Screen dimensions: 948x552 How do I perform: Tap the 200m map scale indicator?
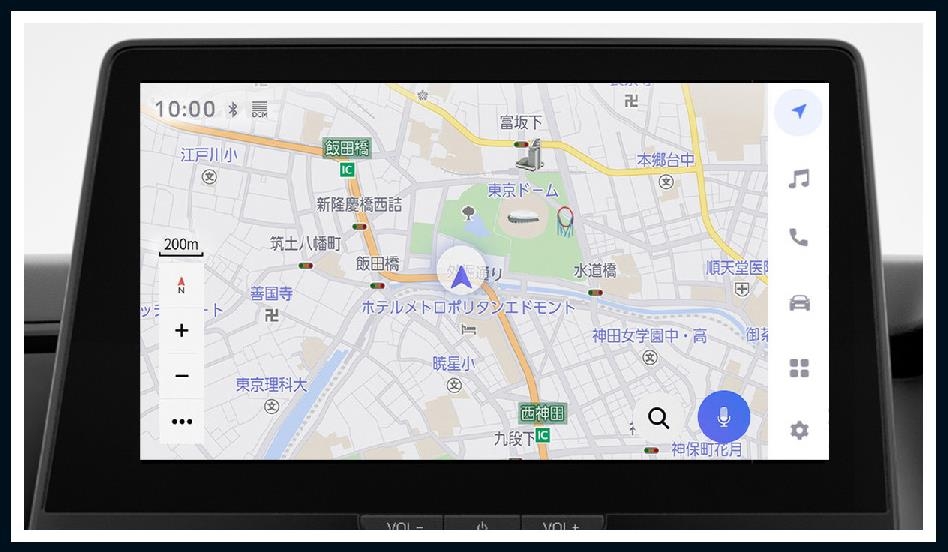[x=181, y=245]
